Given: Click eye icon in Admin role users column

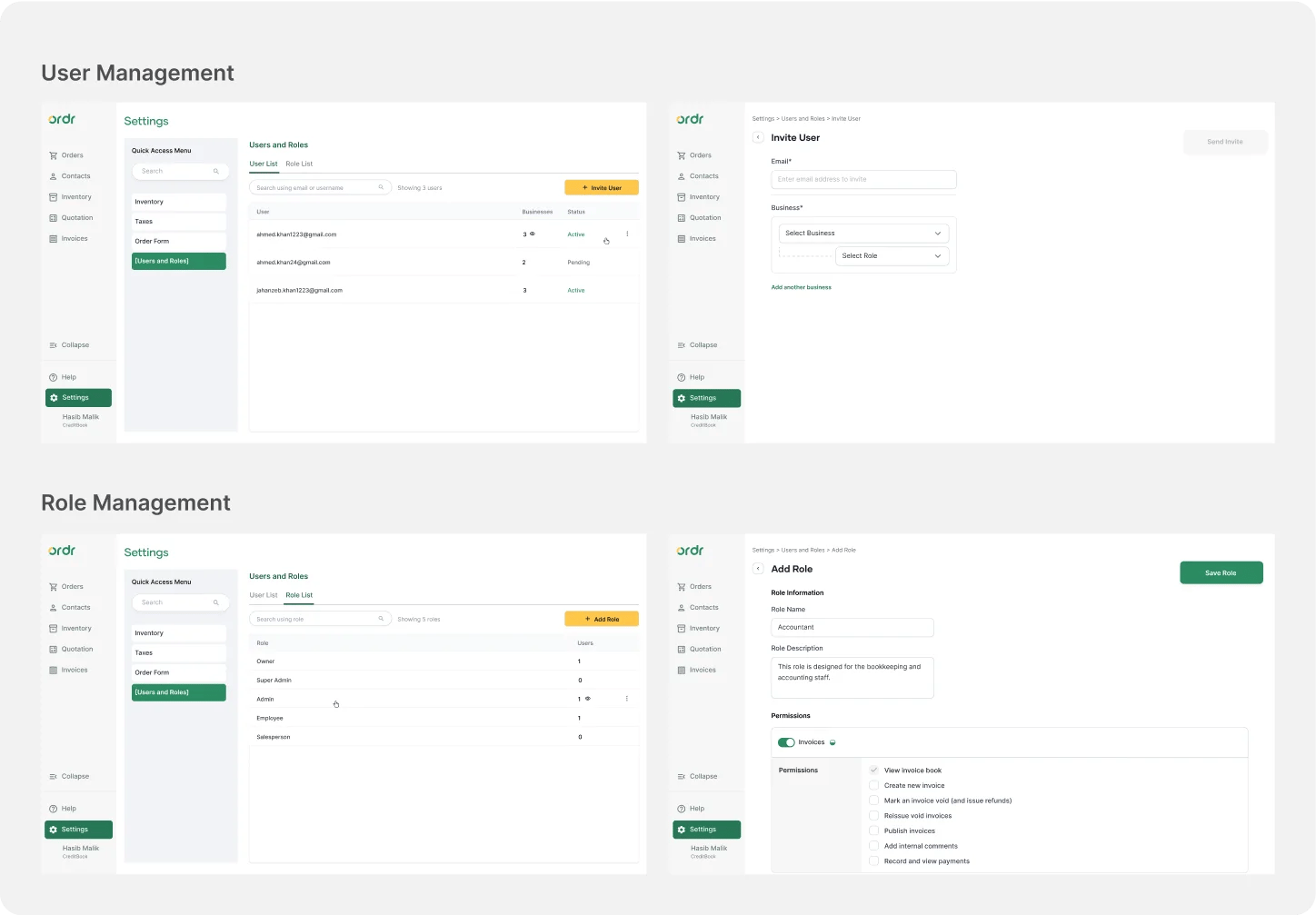Looking at the screenshot, I should pos(588,699).
